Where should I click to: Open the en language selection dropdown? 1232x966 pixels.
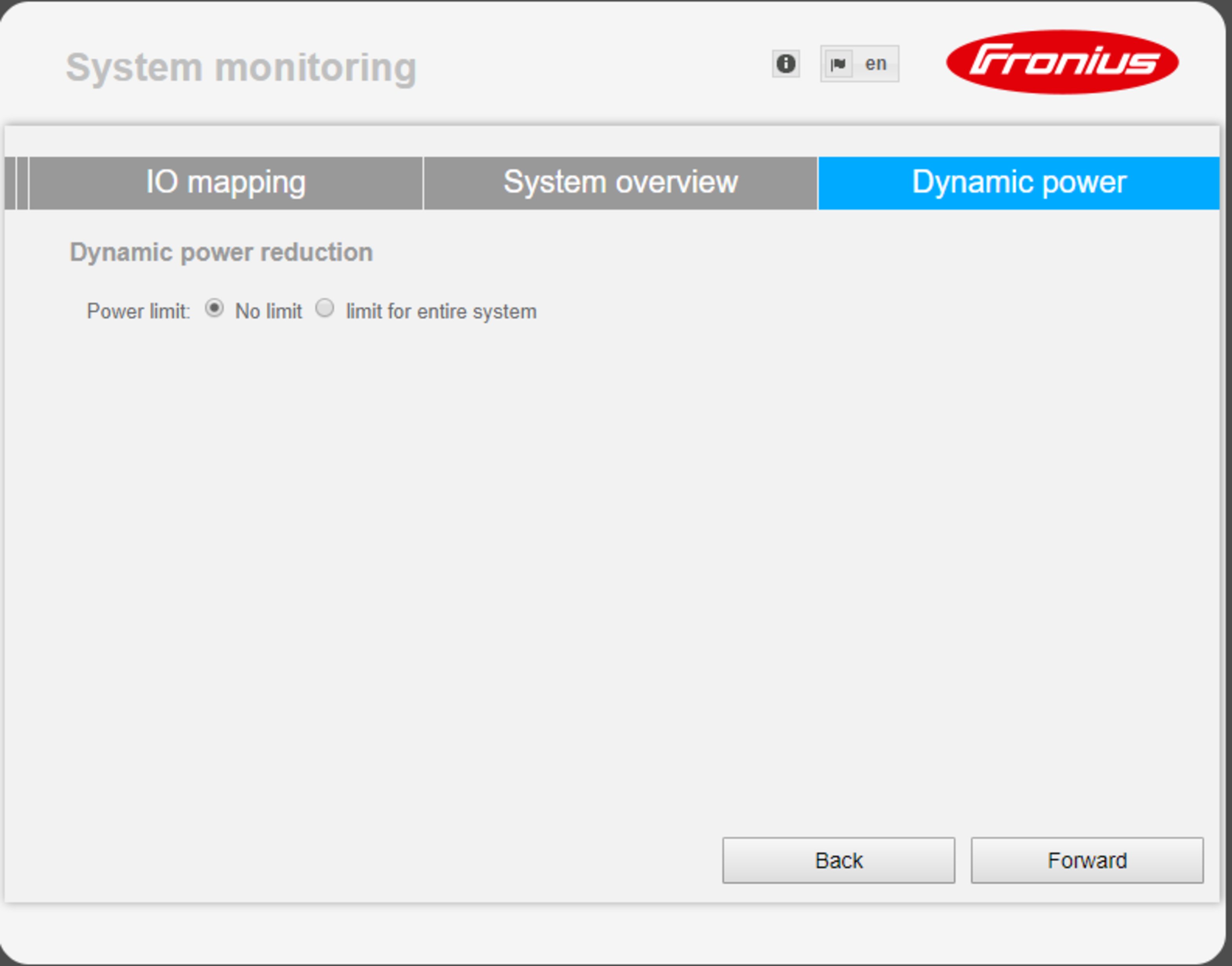tap(859, 64)
